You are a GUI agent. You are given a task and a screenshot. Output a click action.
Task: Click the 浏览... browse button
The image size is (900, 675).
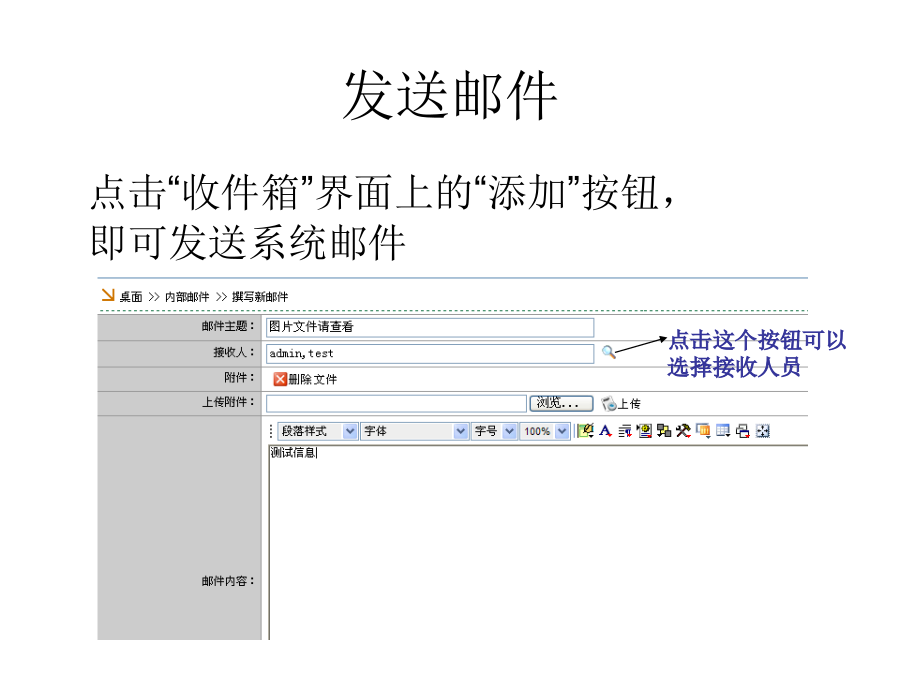click(x=561, y=404)
